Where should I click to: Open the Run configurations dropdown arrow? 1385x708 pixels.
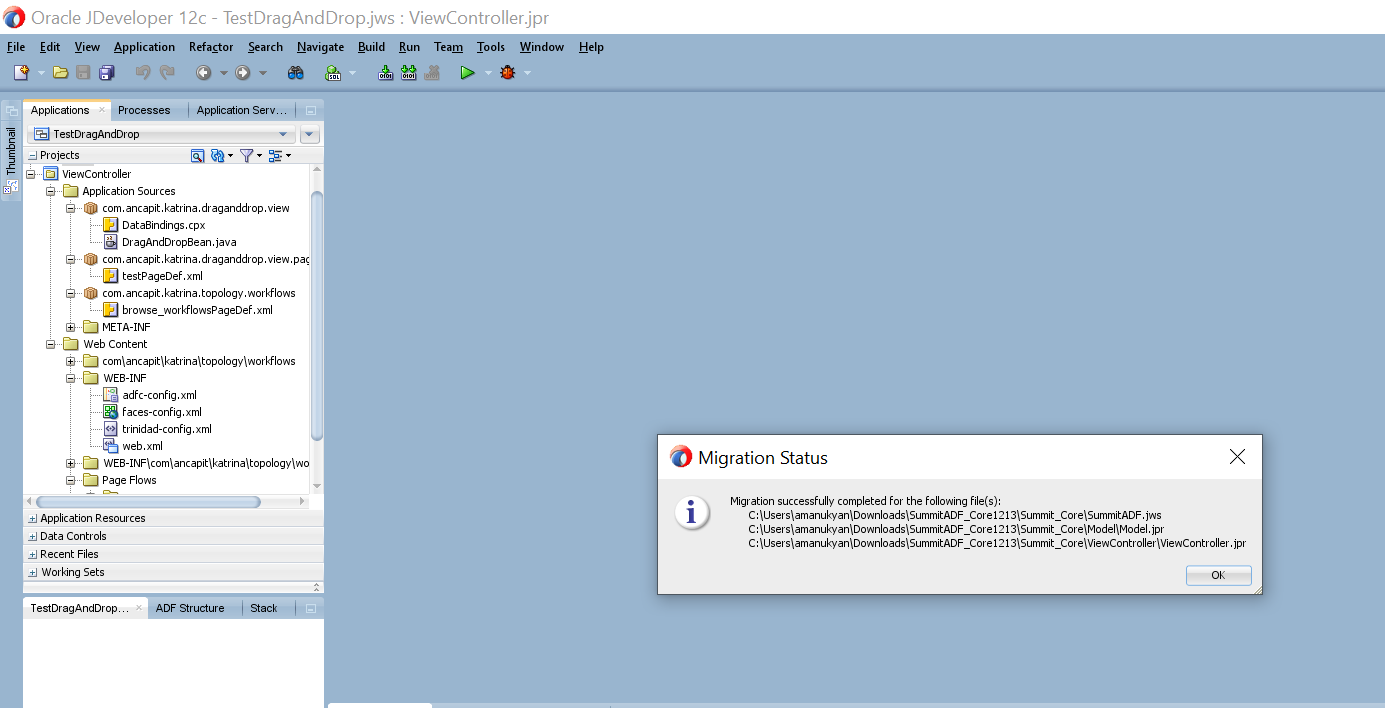click(488, 72)
